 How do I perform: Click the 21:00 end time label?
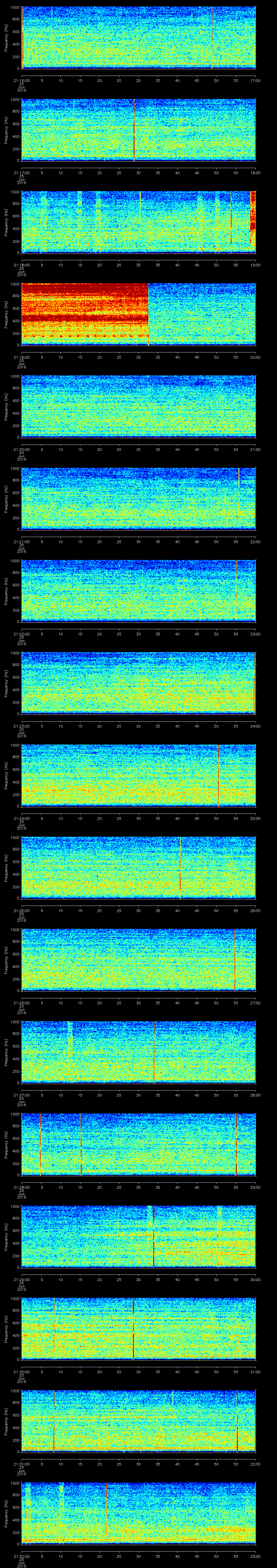(x=255, y=449)
